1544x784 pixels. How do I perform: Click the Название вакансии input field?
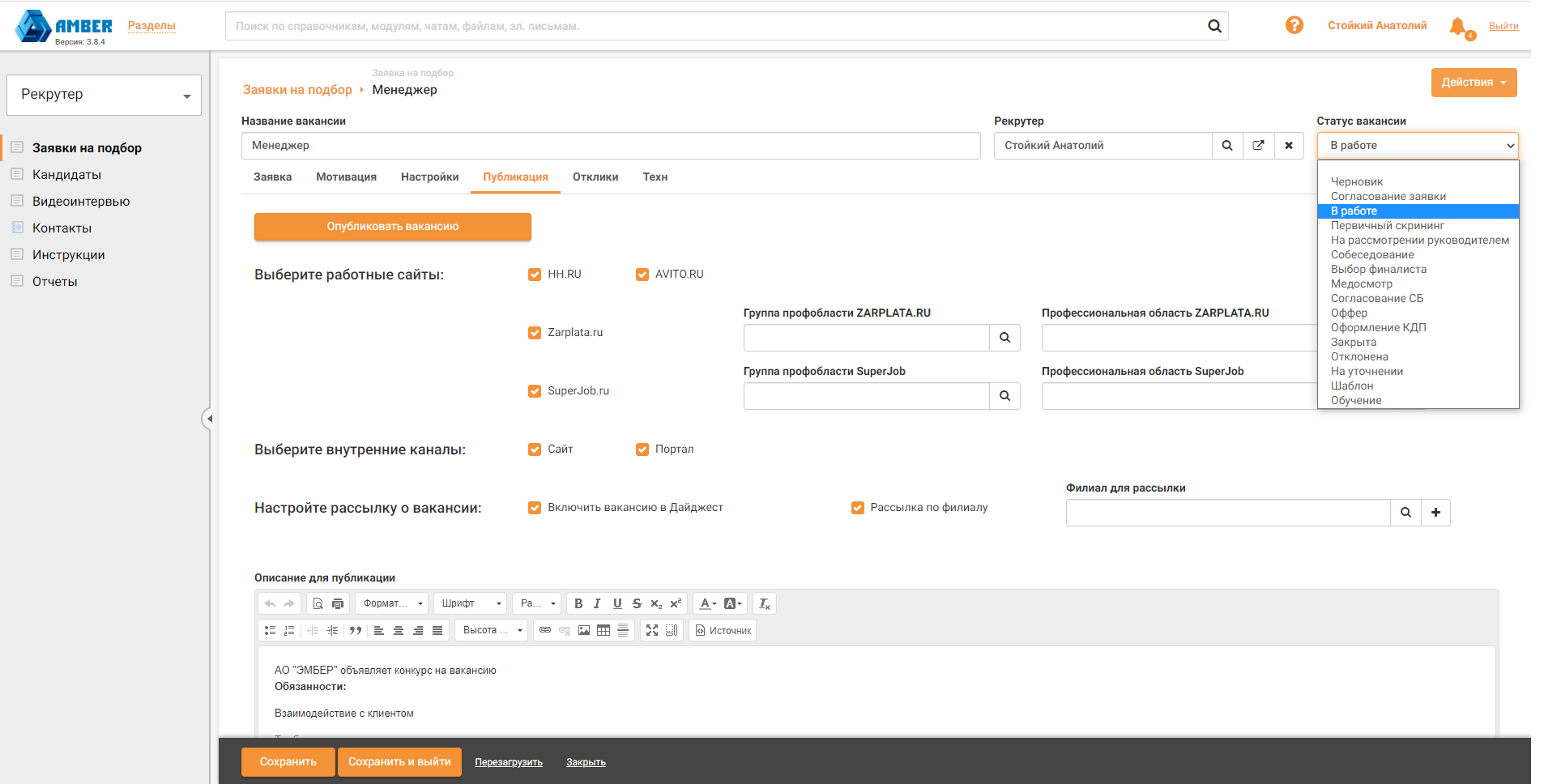[610, 146]
